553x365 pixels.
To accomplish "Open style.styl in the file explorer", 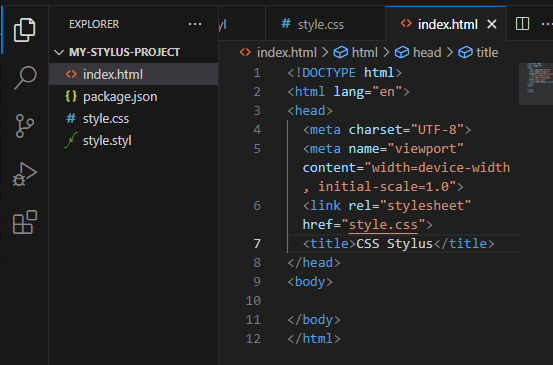I will [133, 141].
